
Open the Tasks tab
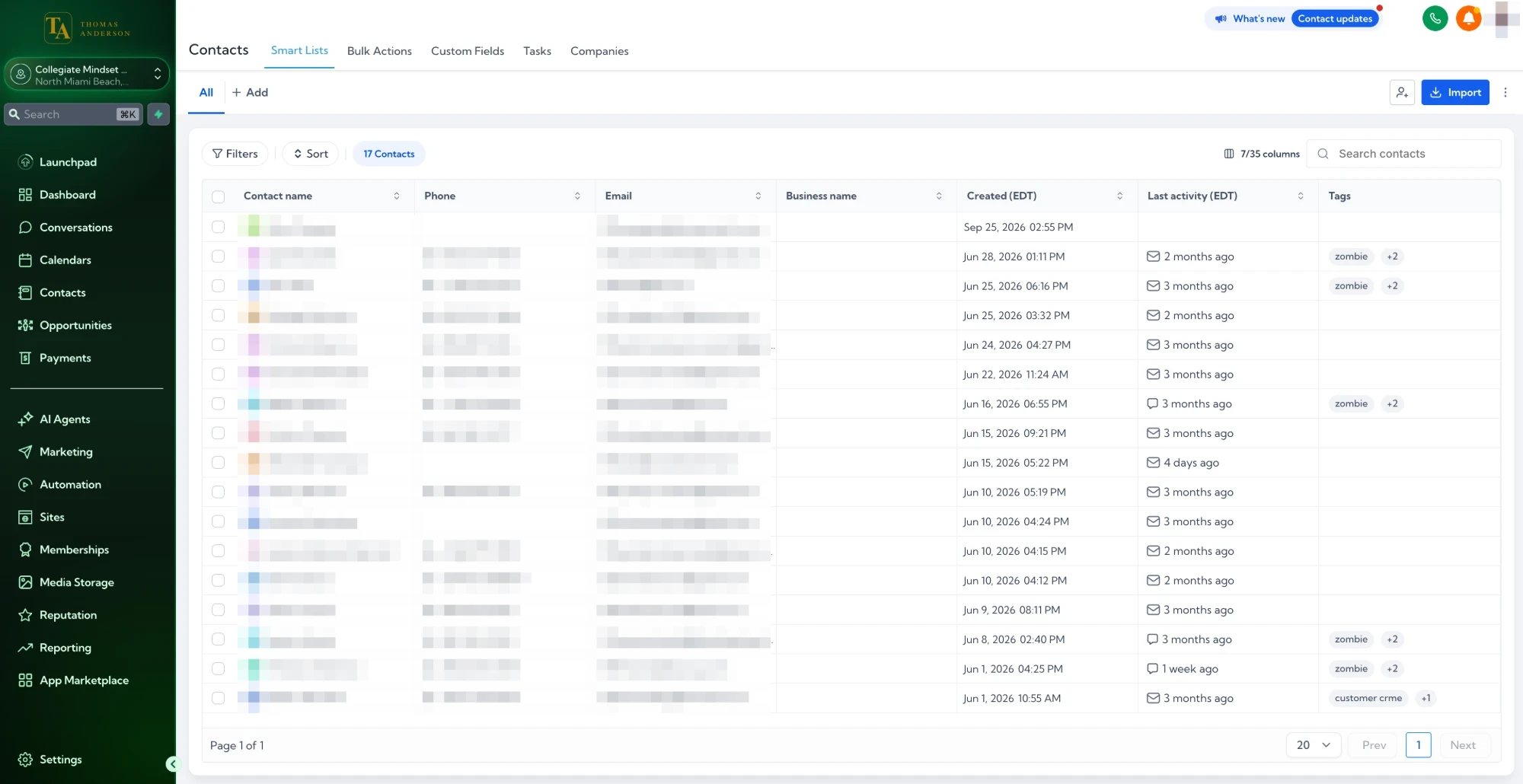click(537, 51)
